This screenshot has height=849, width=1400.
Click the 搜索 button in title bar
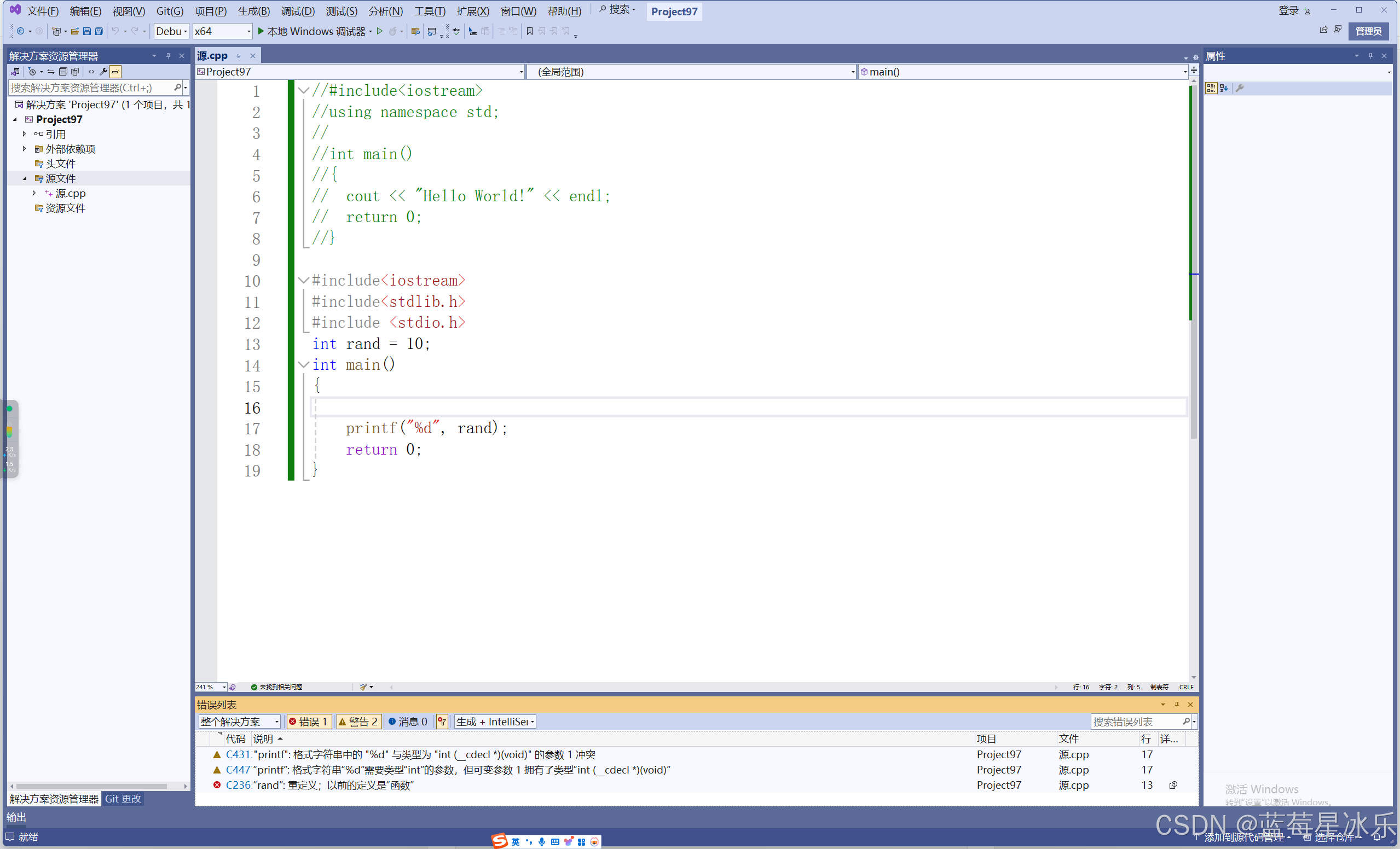pyautogui.click(x=617, y=10)
